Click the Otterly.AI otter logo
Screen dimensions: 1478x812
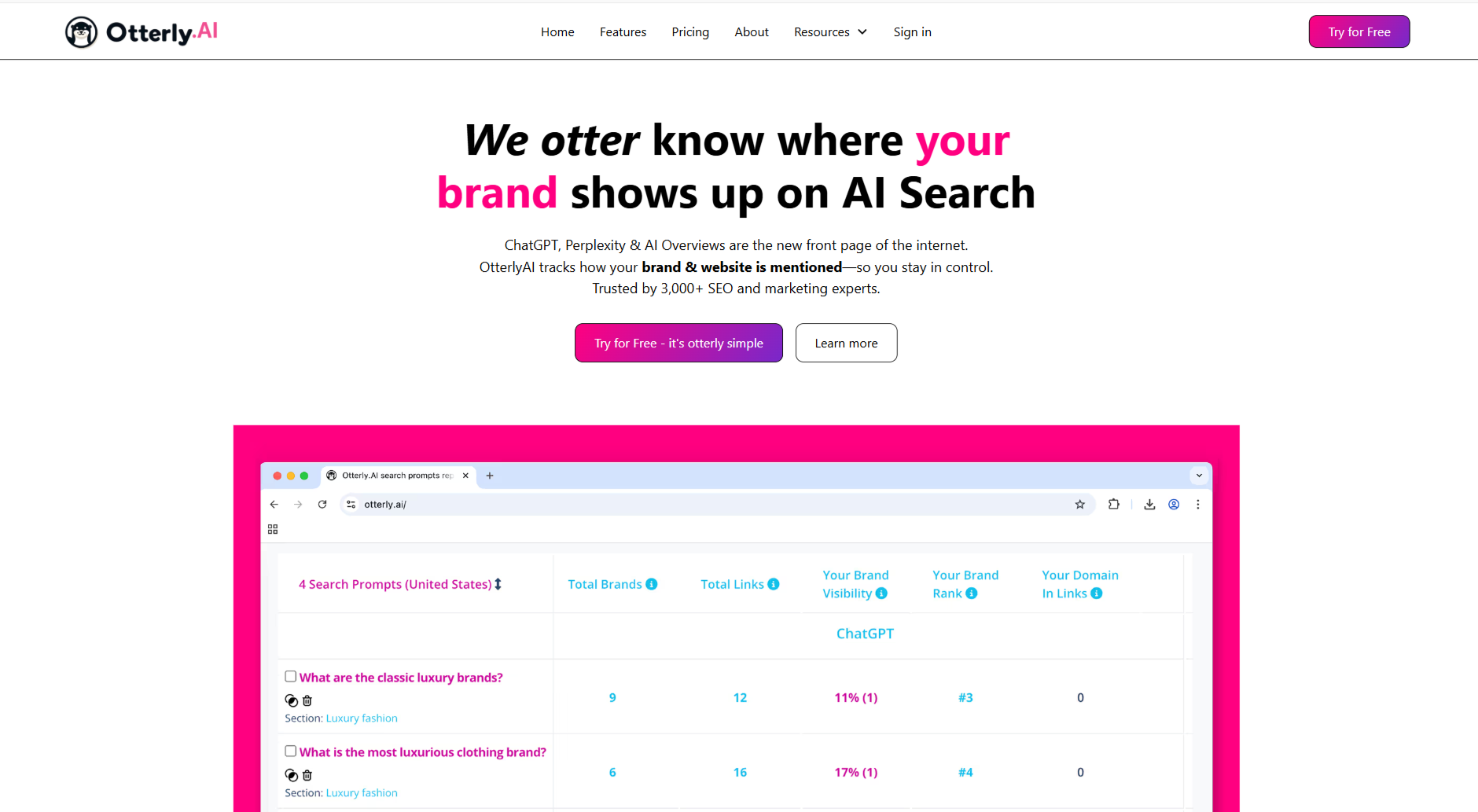tap(142, 32)
